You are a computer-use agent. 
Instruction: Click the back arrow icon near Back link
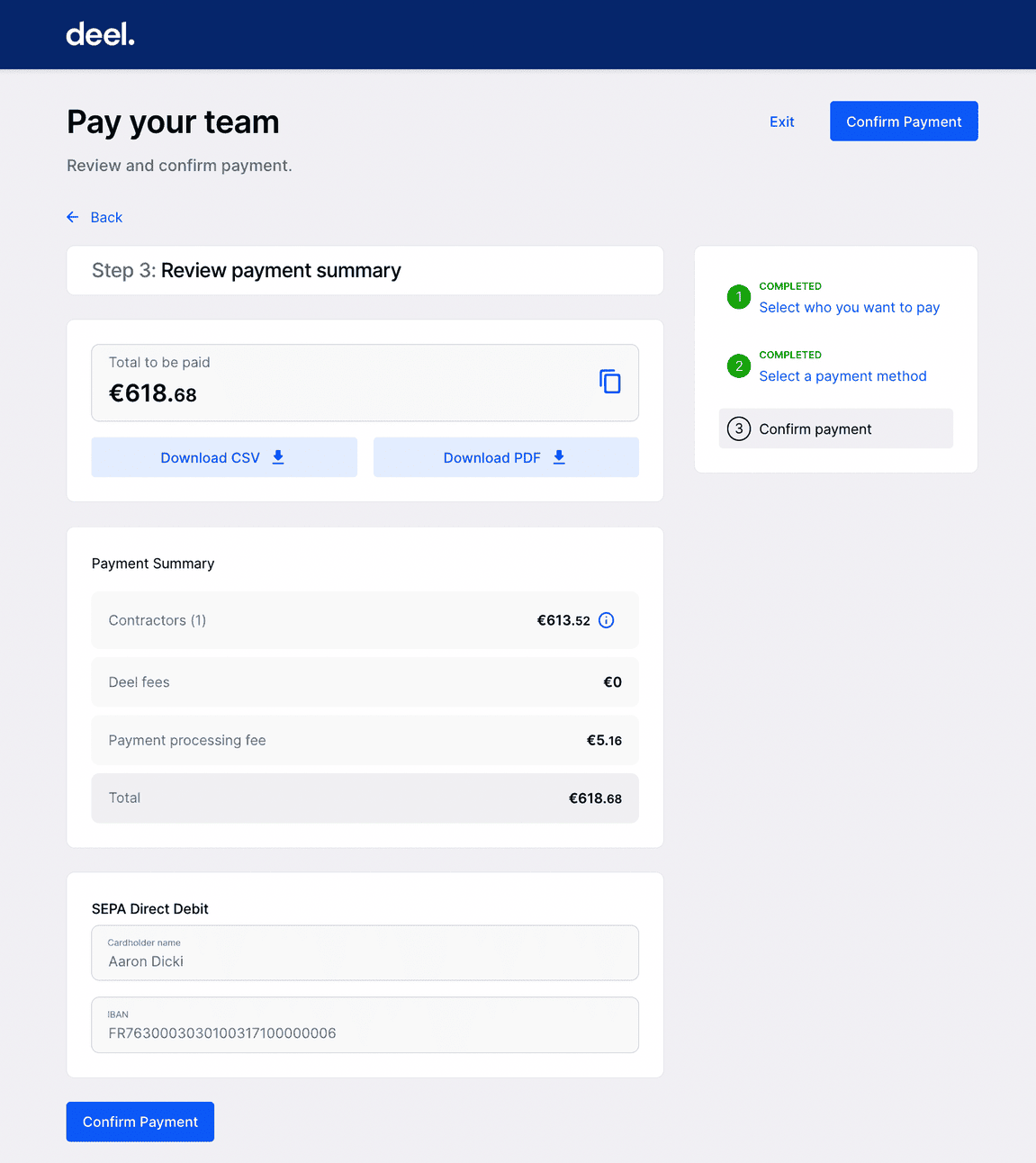(x=73, y=217)
